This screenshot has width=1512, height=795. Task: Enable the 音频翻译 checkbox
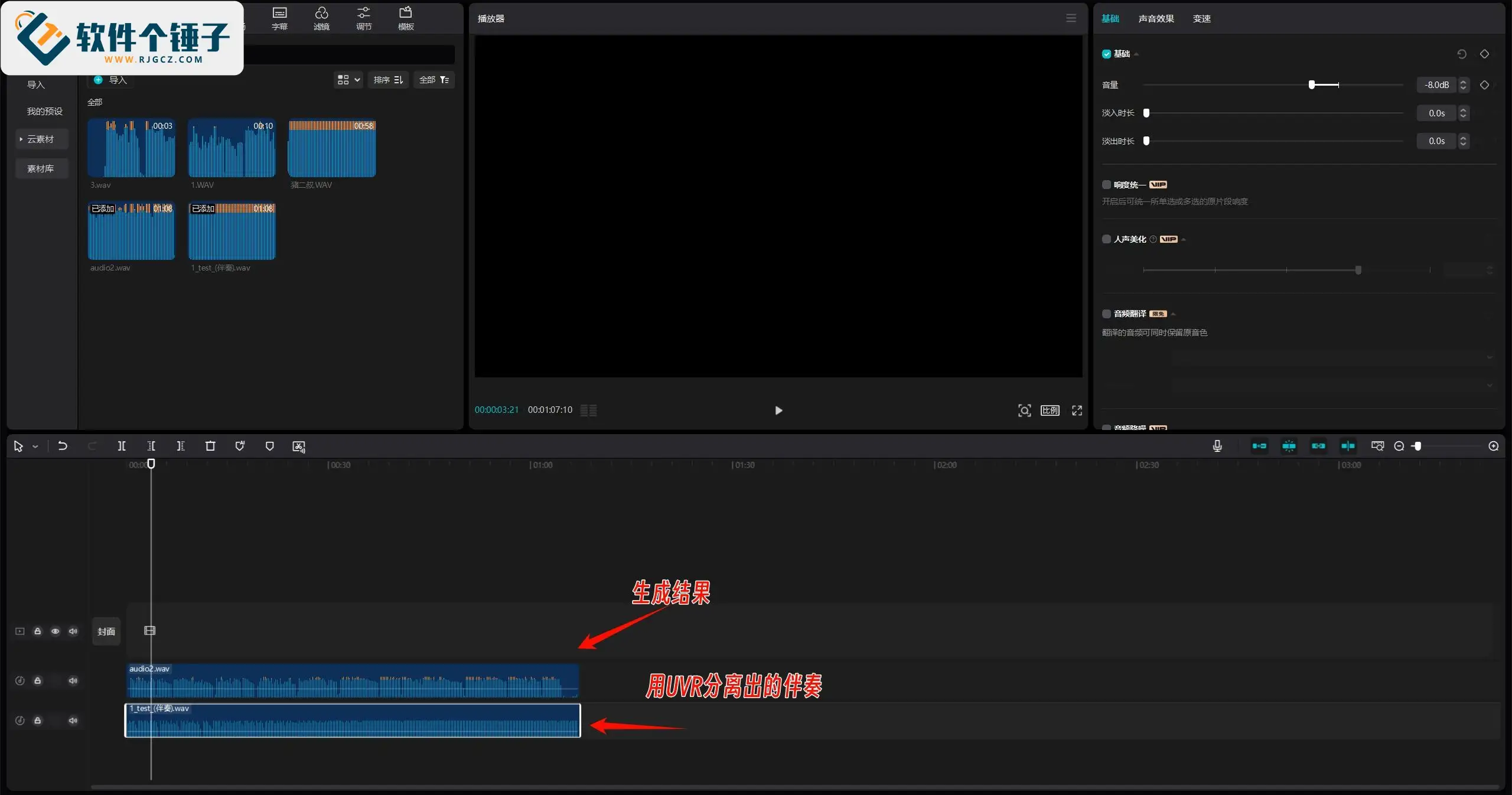1106,314
